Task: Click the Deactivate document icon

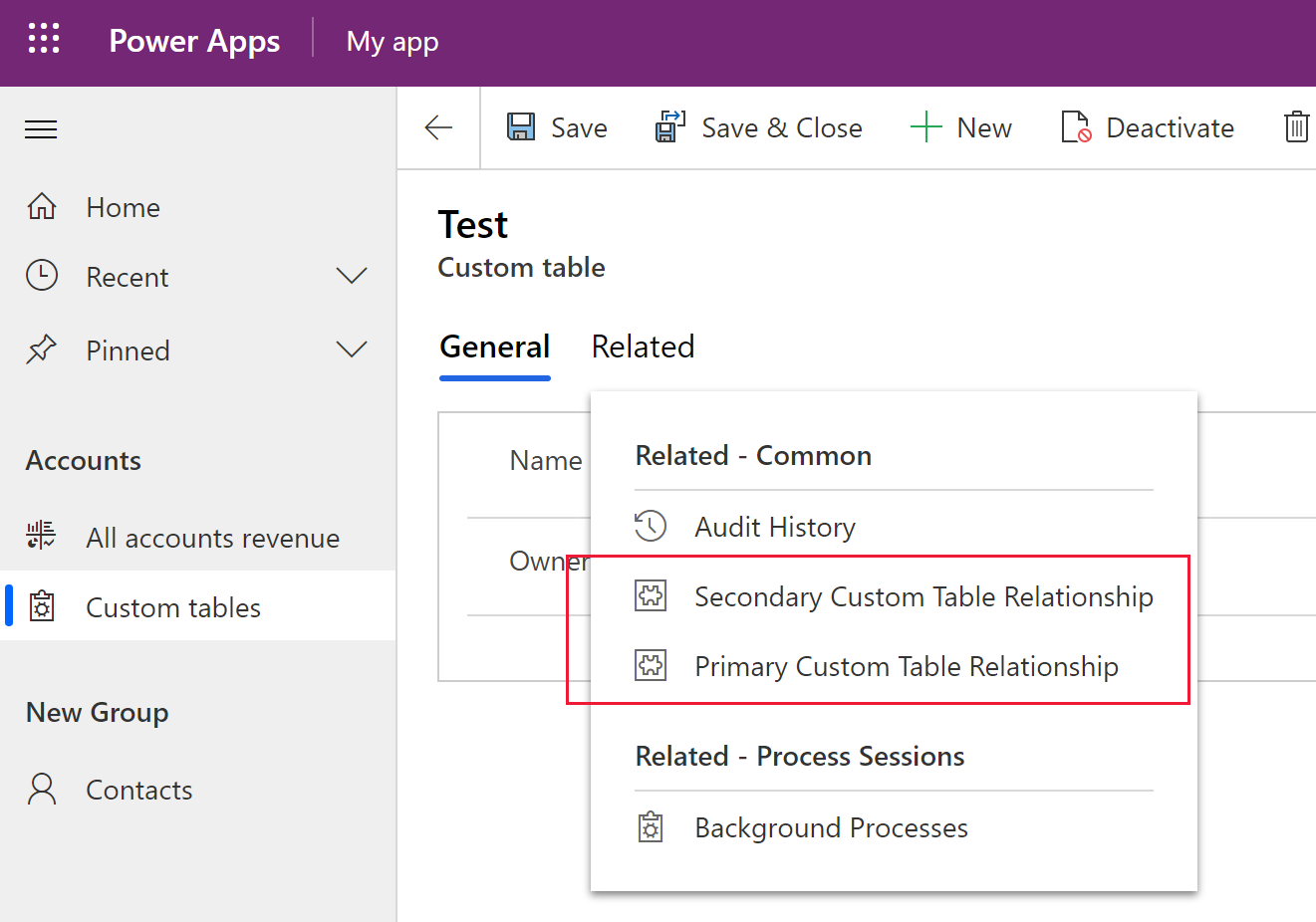Action: click(1076, 126)
